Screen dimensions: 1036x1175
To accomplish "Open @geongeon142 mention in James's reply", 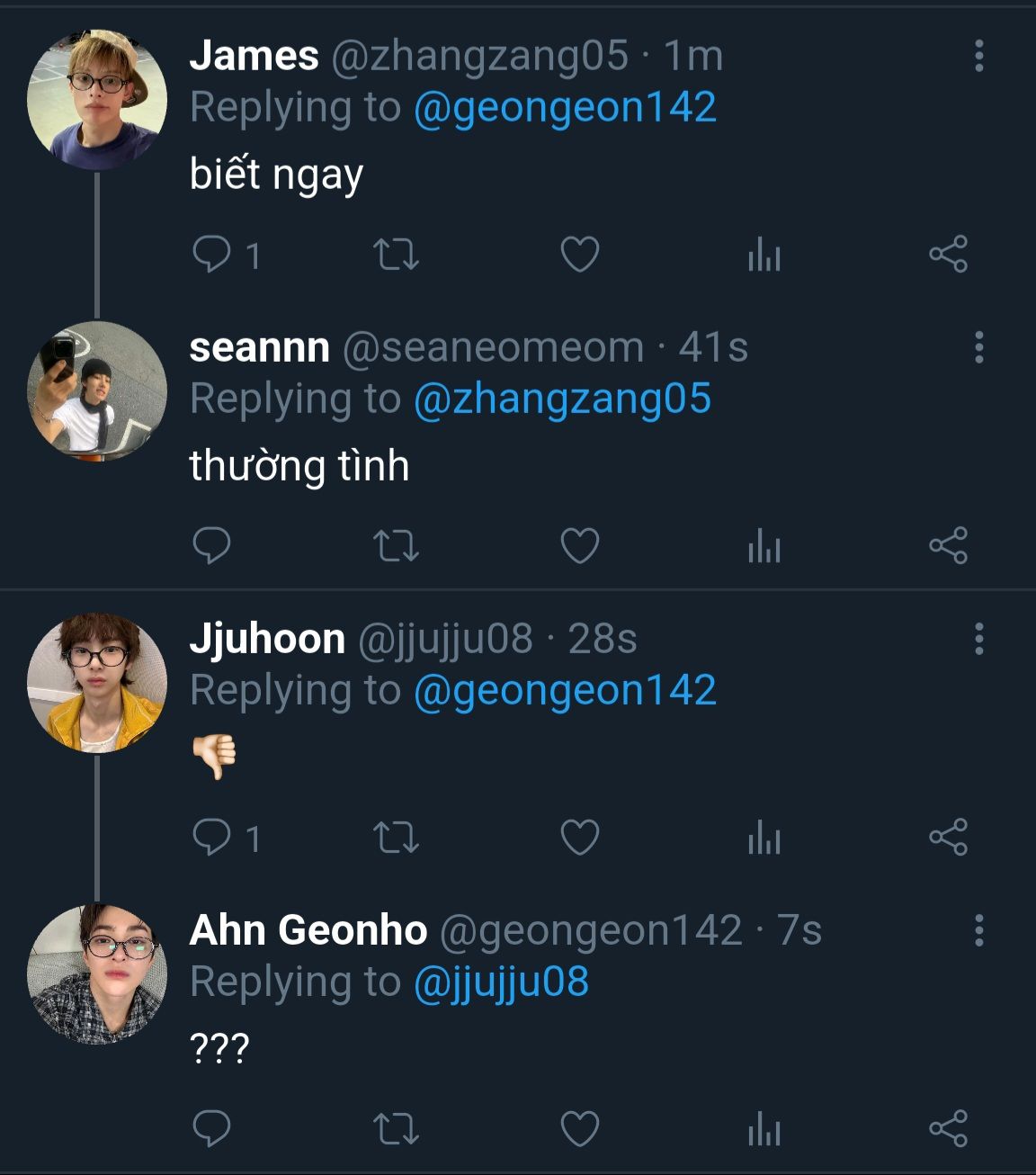I will [565, 107].
